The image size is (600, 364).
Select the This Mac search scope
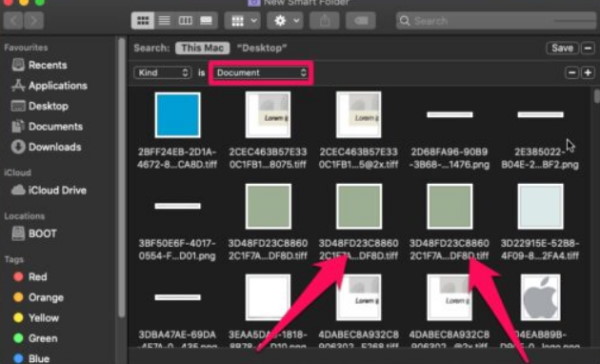[202, 48]
